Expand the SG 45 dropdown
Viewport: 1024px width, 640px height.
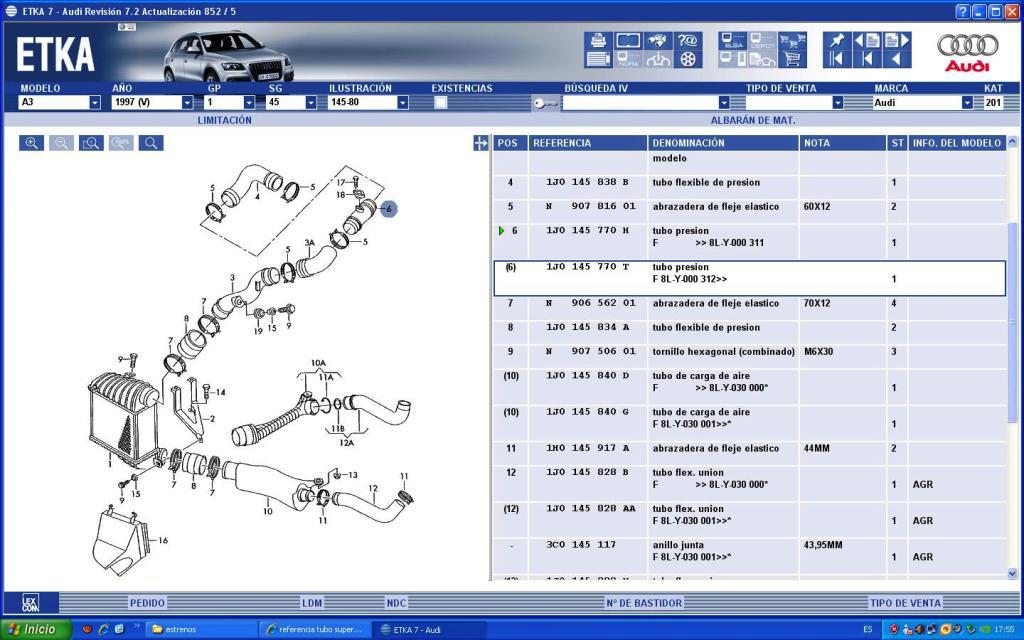[x=311, y=103]
